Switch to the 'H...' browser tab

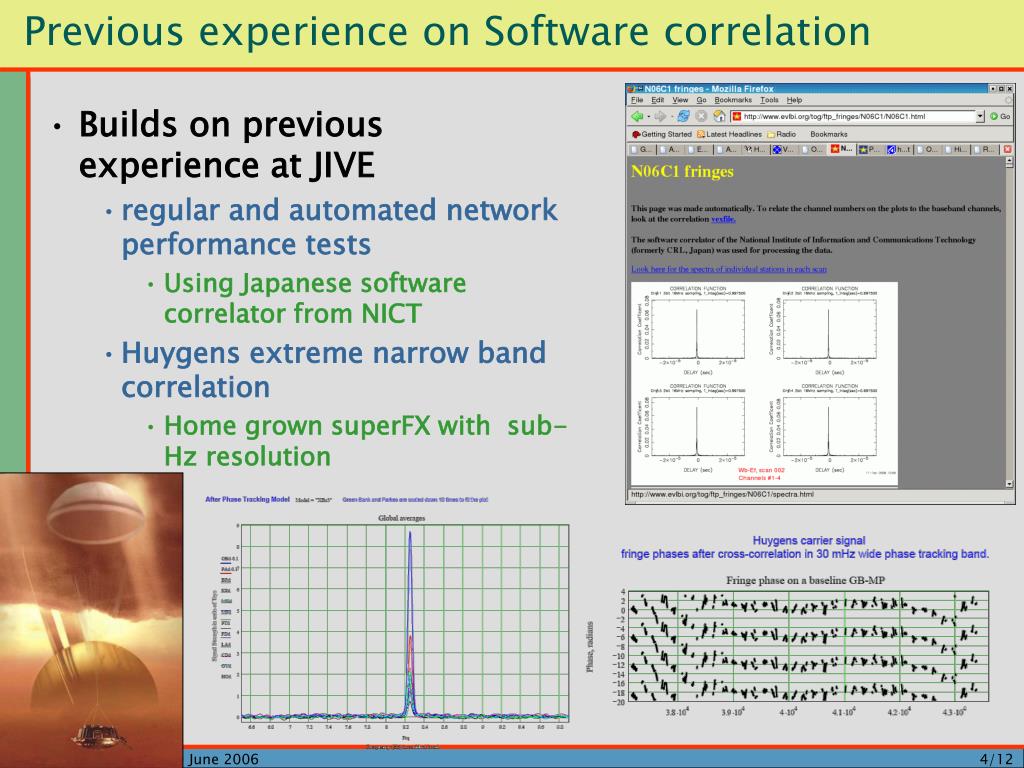[x=755, y=150]
